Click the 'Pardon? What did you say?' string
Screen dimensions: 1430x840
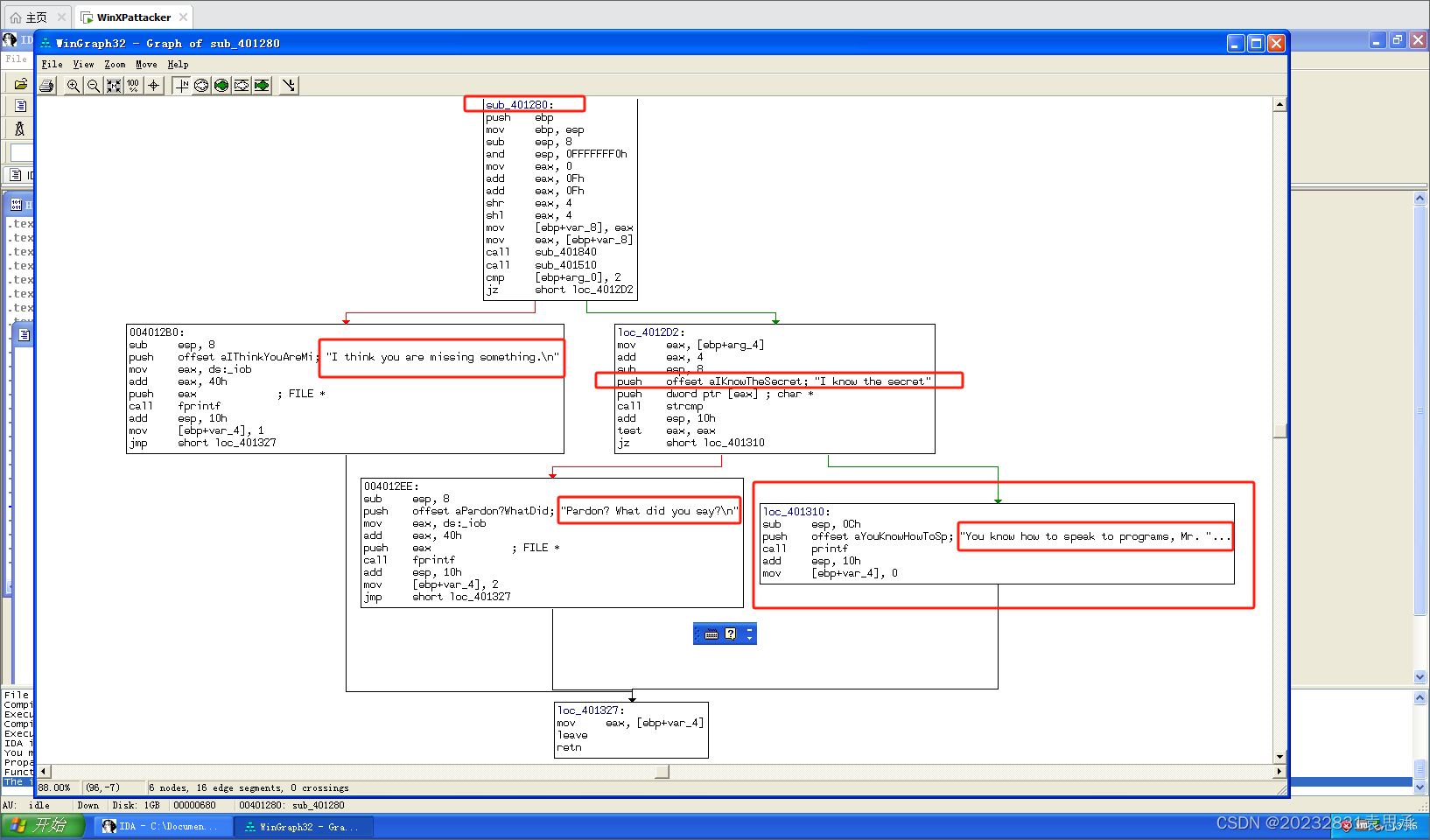click(649, 511)
